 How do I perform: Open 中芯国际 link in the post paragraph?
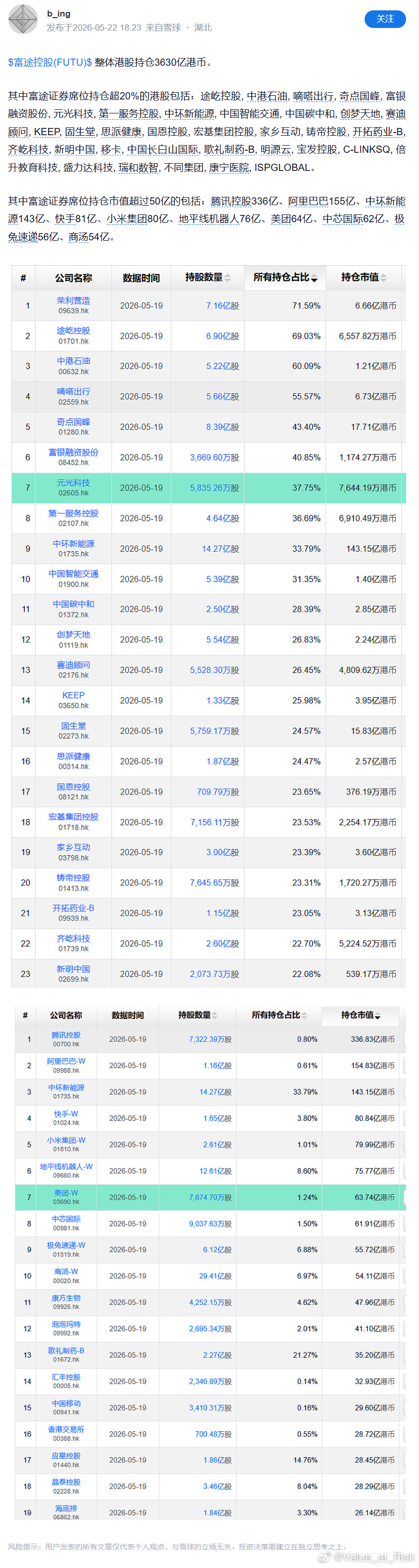coord(342,219)
